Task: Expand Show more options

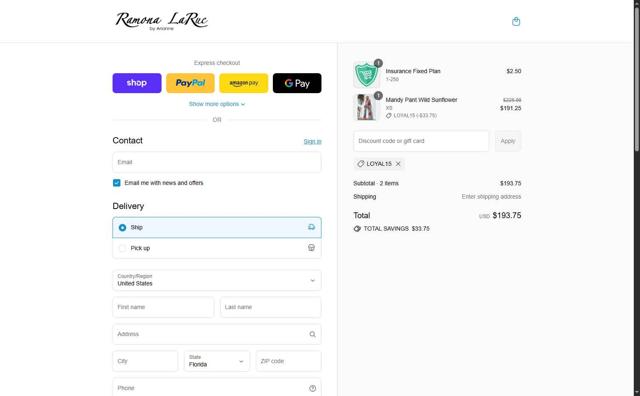Action: (217, 104)
